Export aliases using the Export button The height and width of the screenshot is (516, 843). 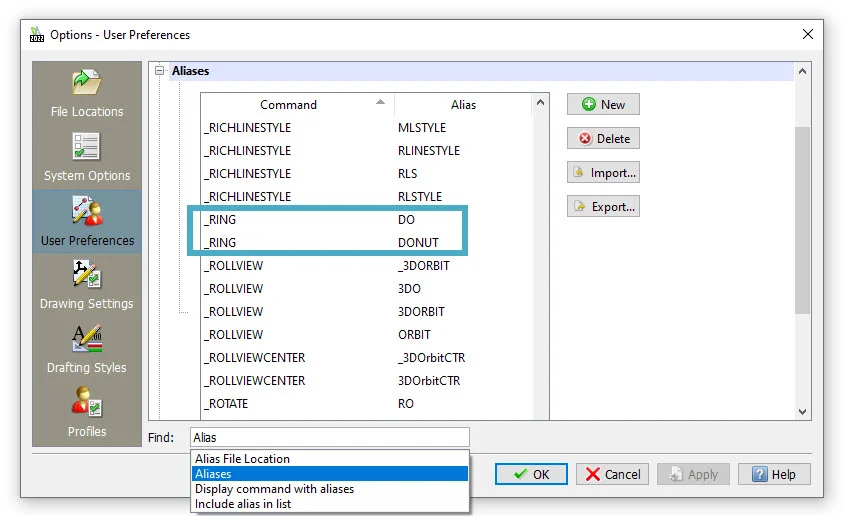603,206
